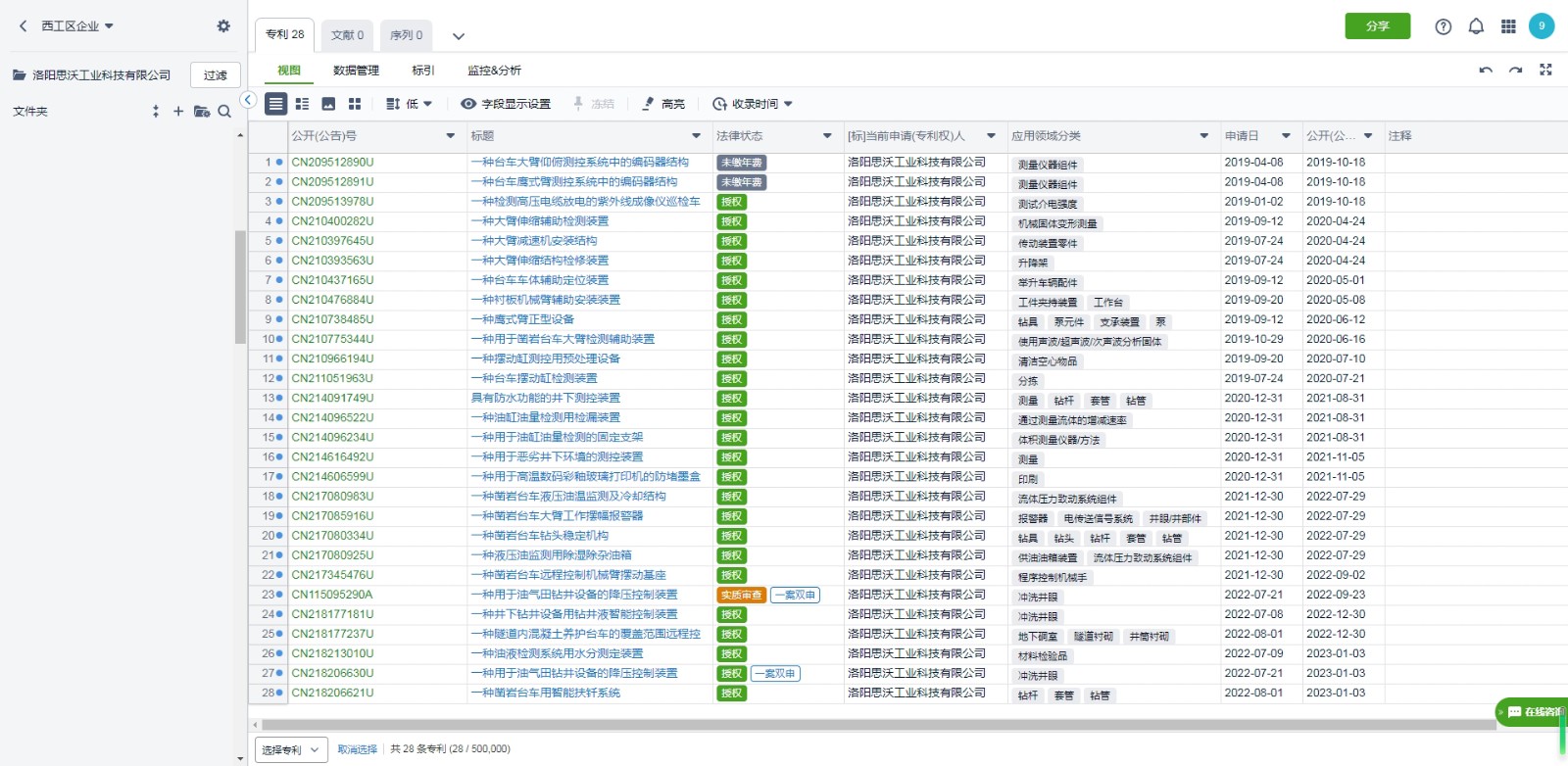
Task: Undo the last action
Action: pos(1486,71)
